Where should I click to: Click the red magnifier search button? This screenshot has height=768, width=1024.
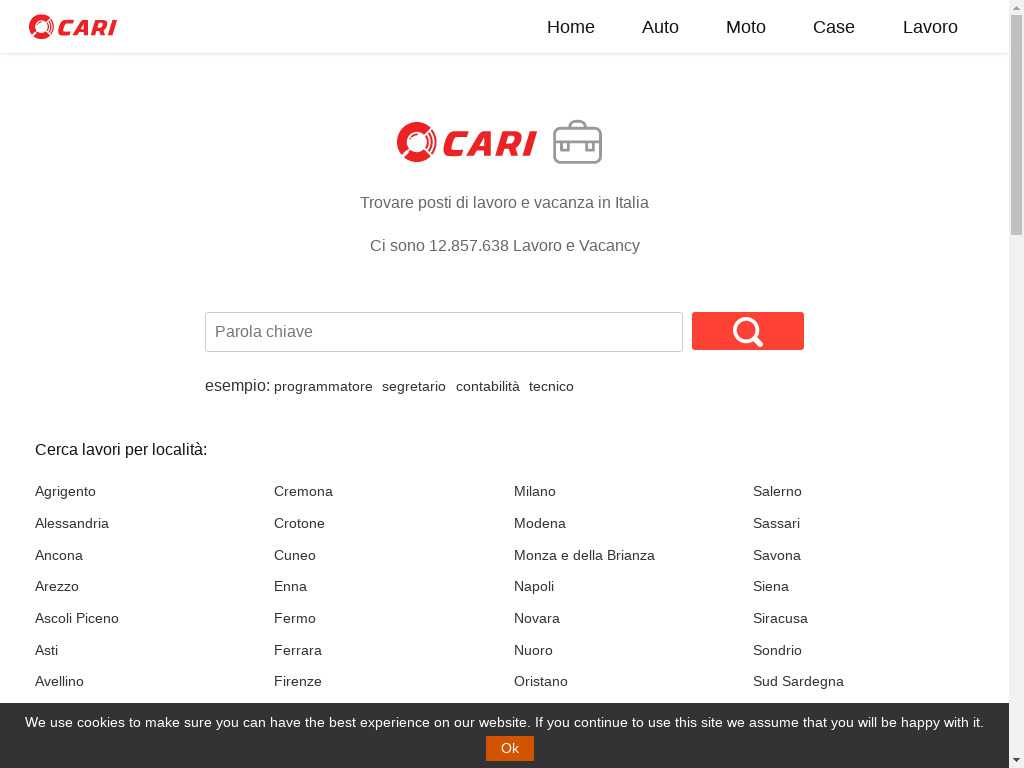pos(747,331)
